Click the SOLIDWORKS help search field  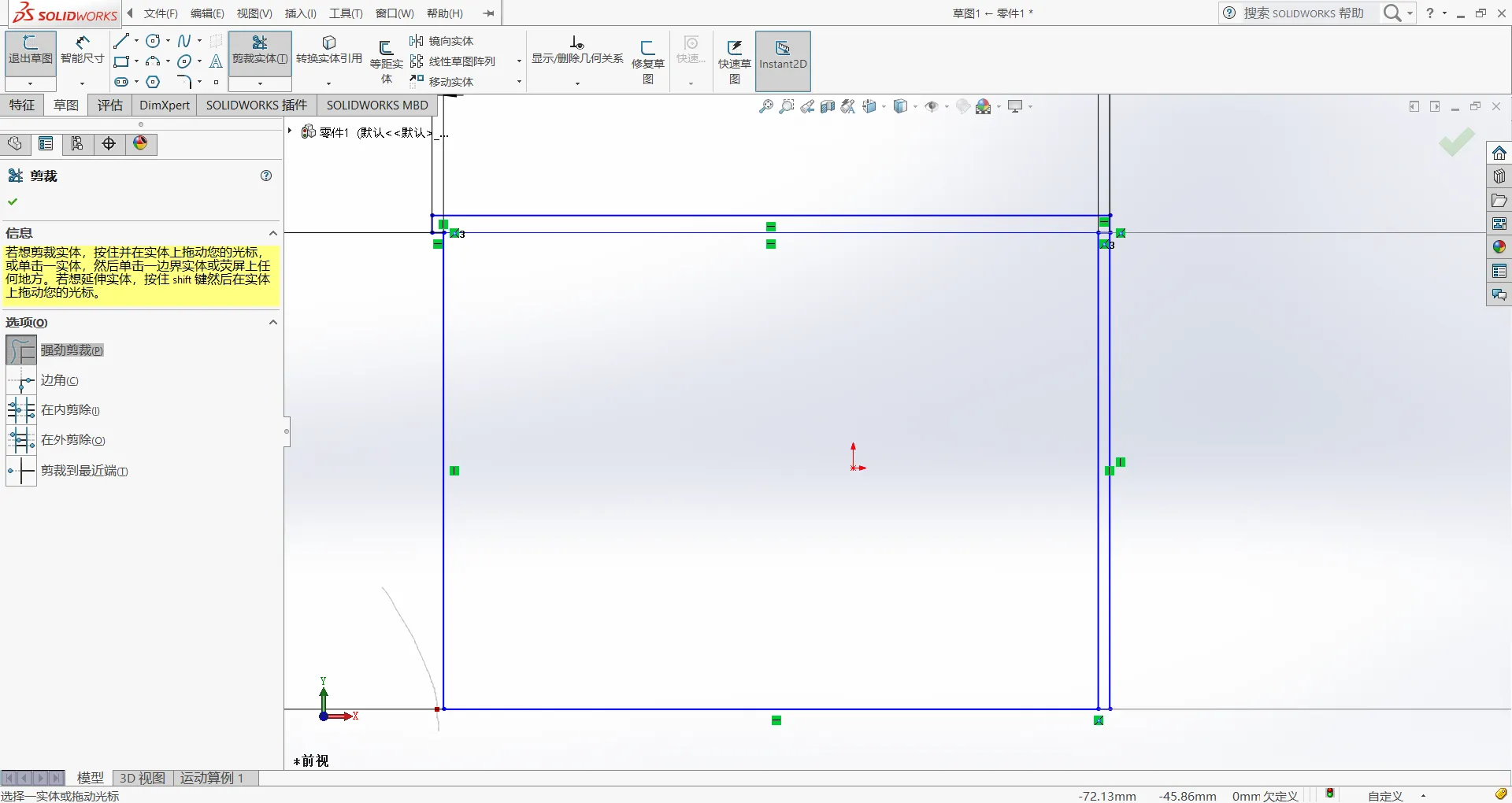1303,13
